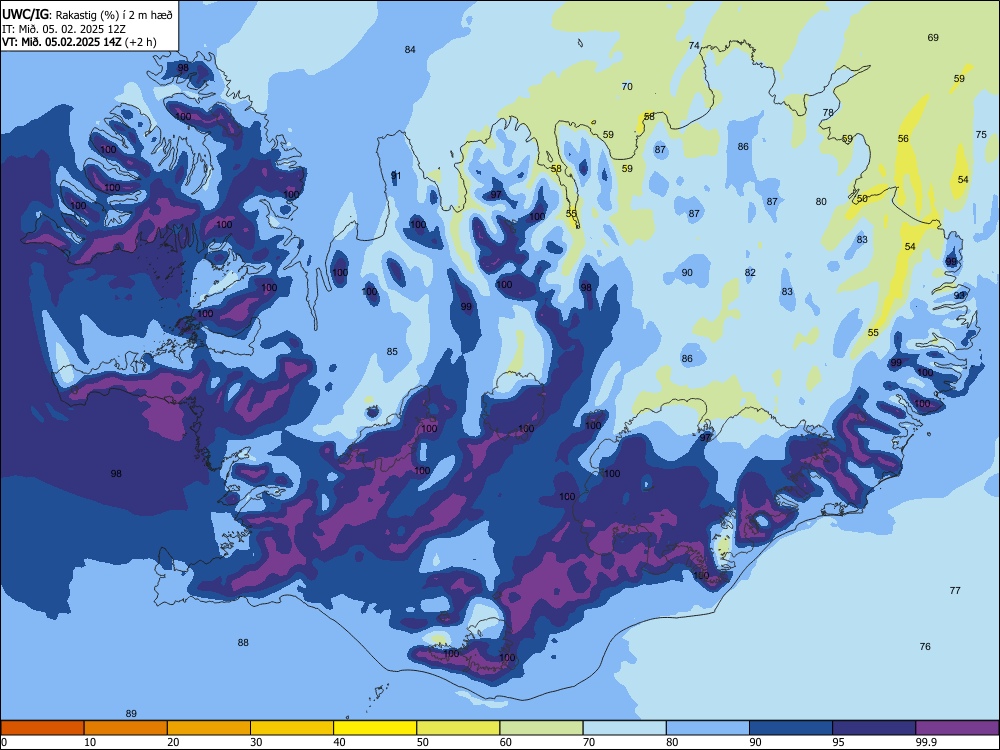This screenshot has height=750, width=1000.
Task: Click the dark blue 90–95 legend color block
Action: (x=791, y=728)
